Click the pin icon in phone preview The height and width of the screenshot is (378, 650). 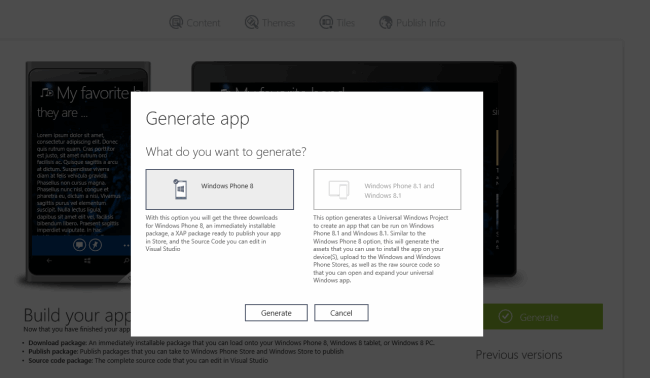(95, 245)
